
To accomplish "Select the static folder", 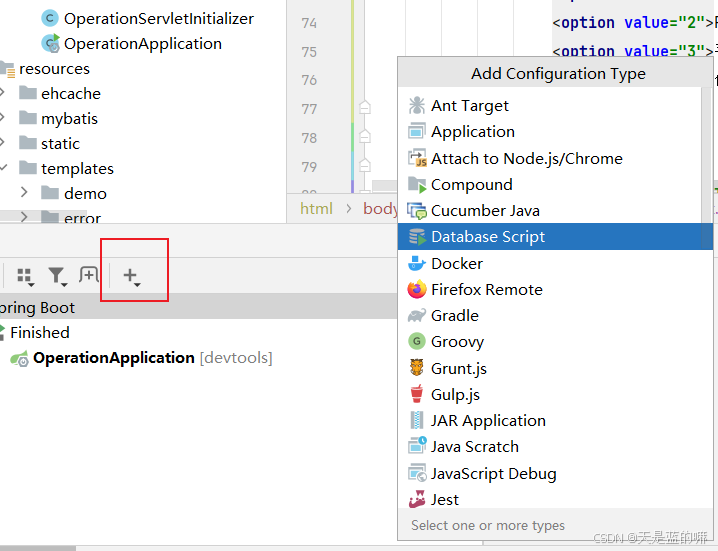I will [60, 144].
